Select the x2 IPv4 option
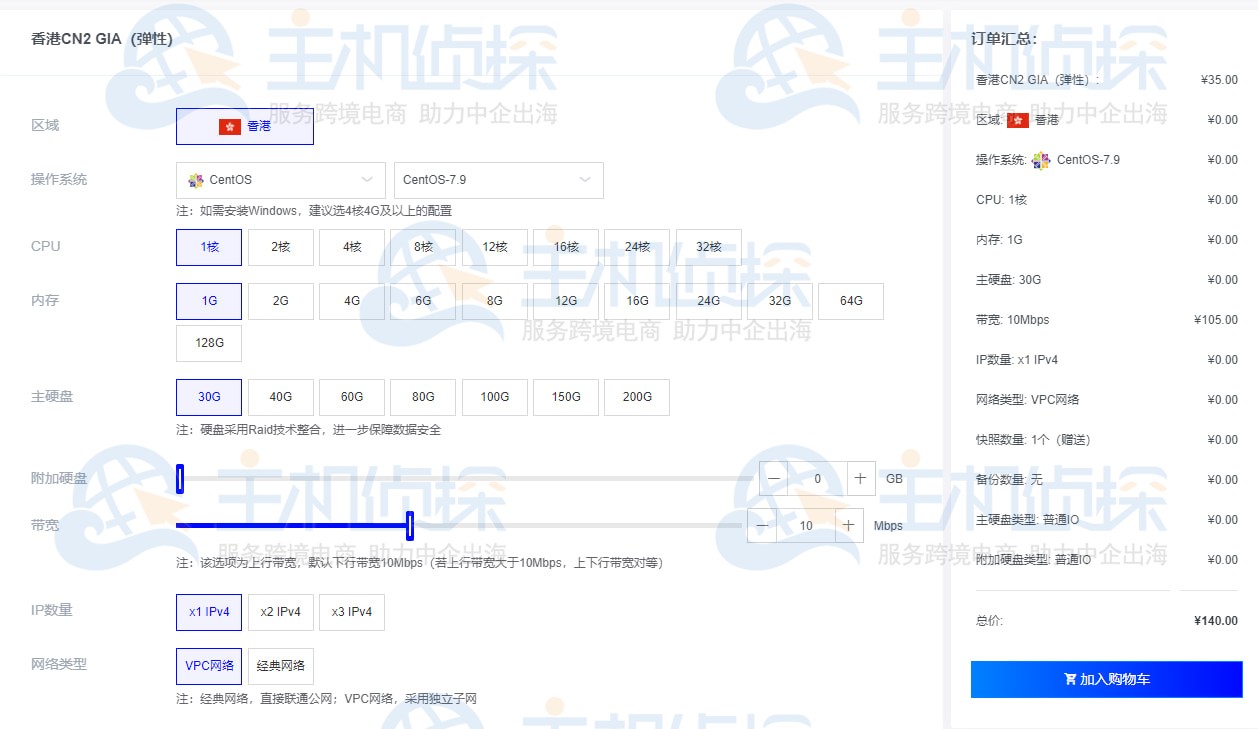Screen dimensions: 1258x729 coord(280,612)
